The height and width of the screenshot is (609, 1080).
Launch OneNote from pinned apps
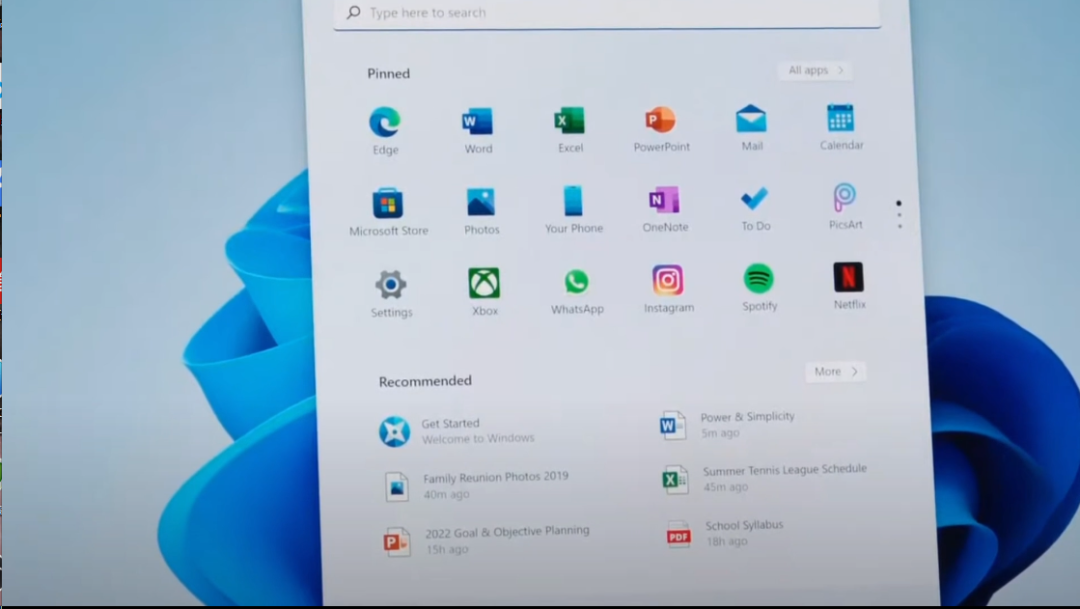tap(665, 208)
